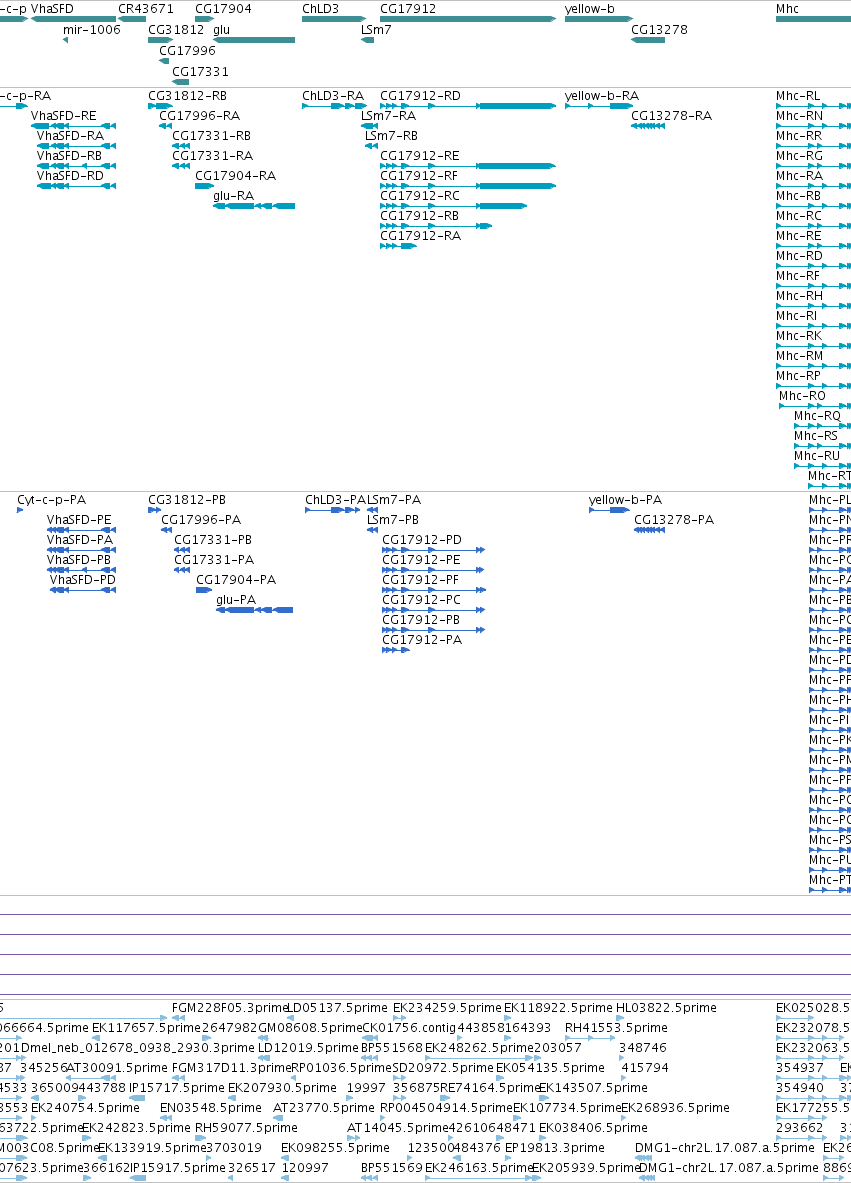
Task: Select the yellow-b-PA protein
Action: click(x=609, y=510)
